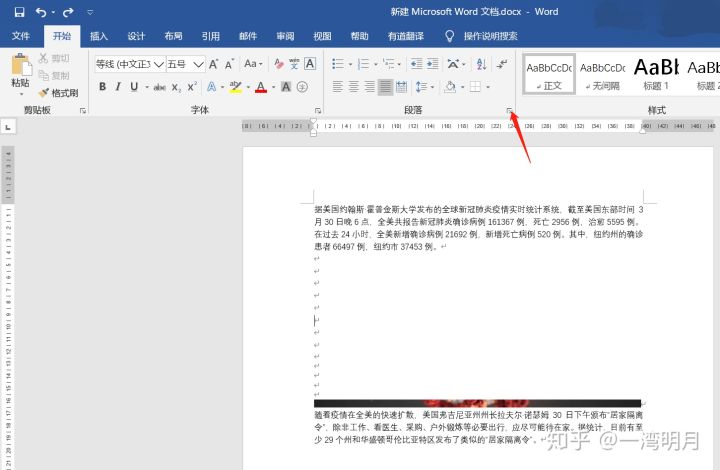This screenshot has width=720, height=470.
Task: Apply the 标题 1 style
Action: click(656, 74)
